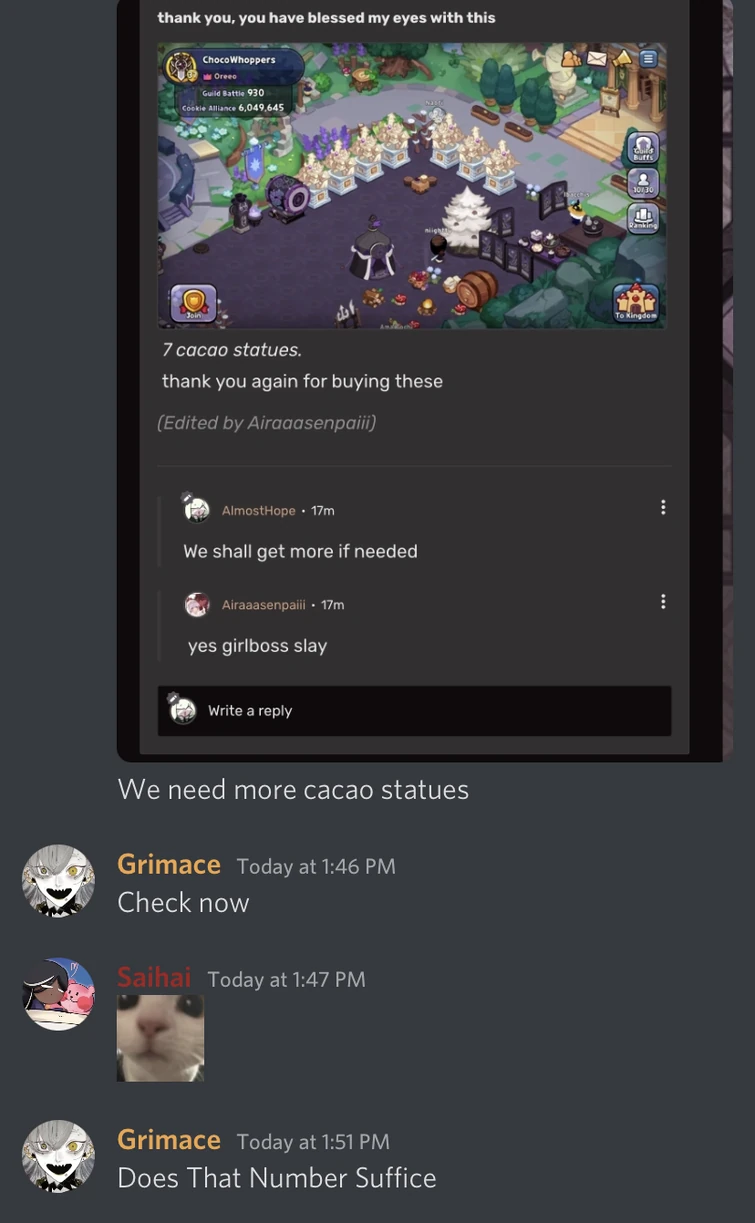The width and height of the screenshot is (755, 1223).
Task: Tap the To Kingdom castle icon
Action: [x=636, y=303]
